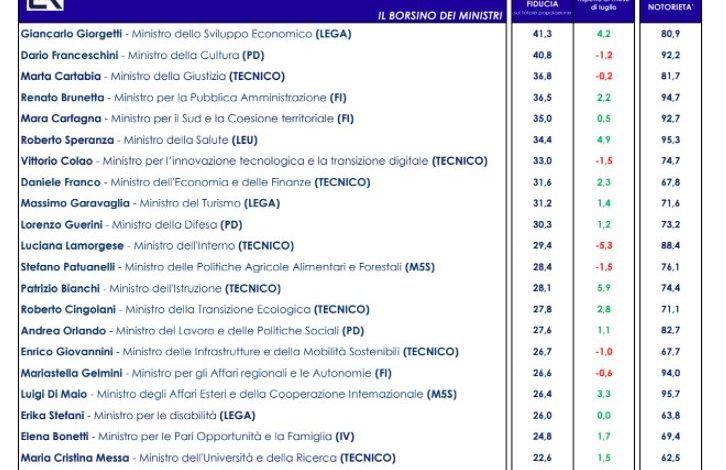
Task: Click the Maria Cristina Messa row name
Action: pyautogui.click(x=73, y=457)
